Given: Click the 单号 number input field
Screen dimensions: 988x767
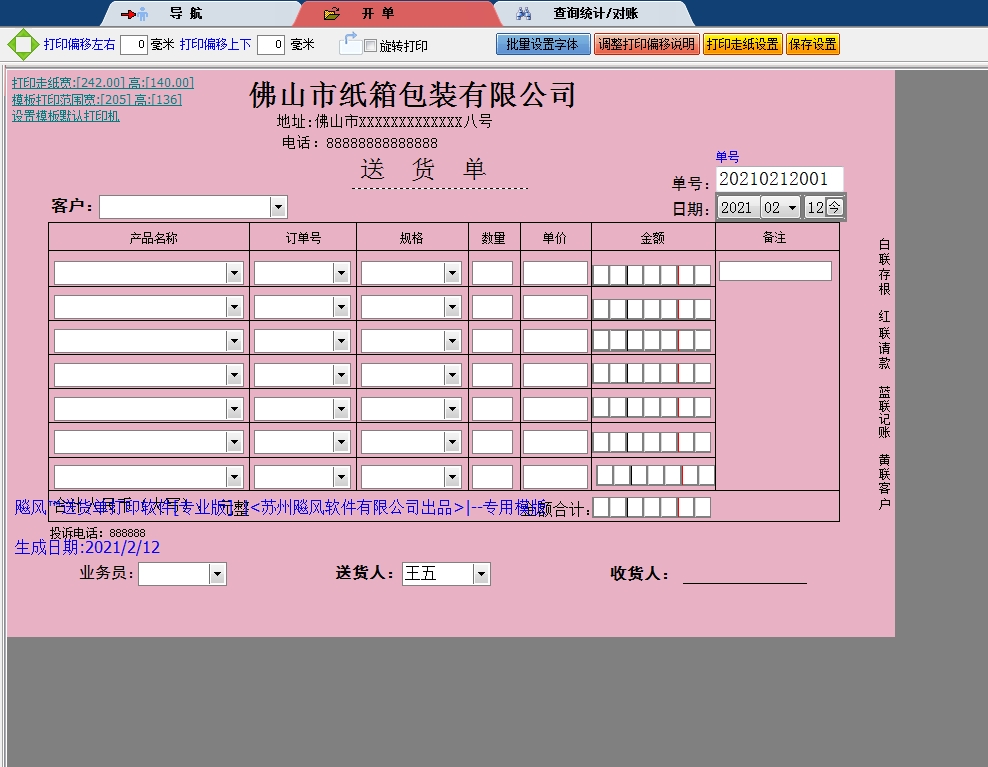Looking at the screenshot, I should (x=779, y=179).
